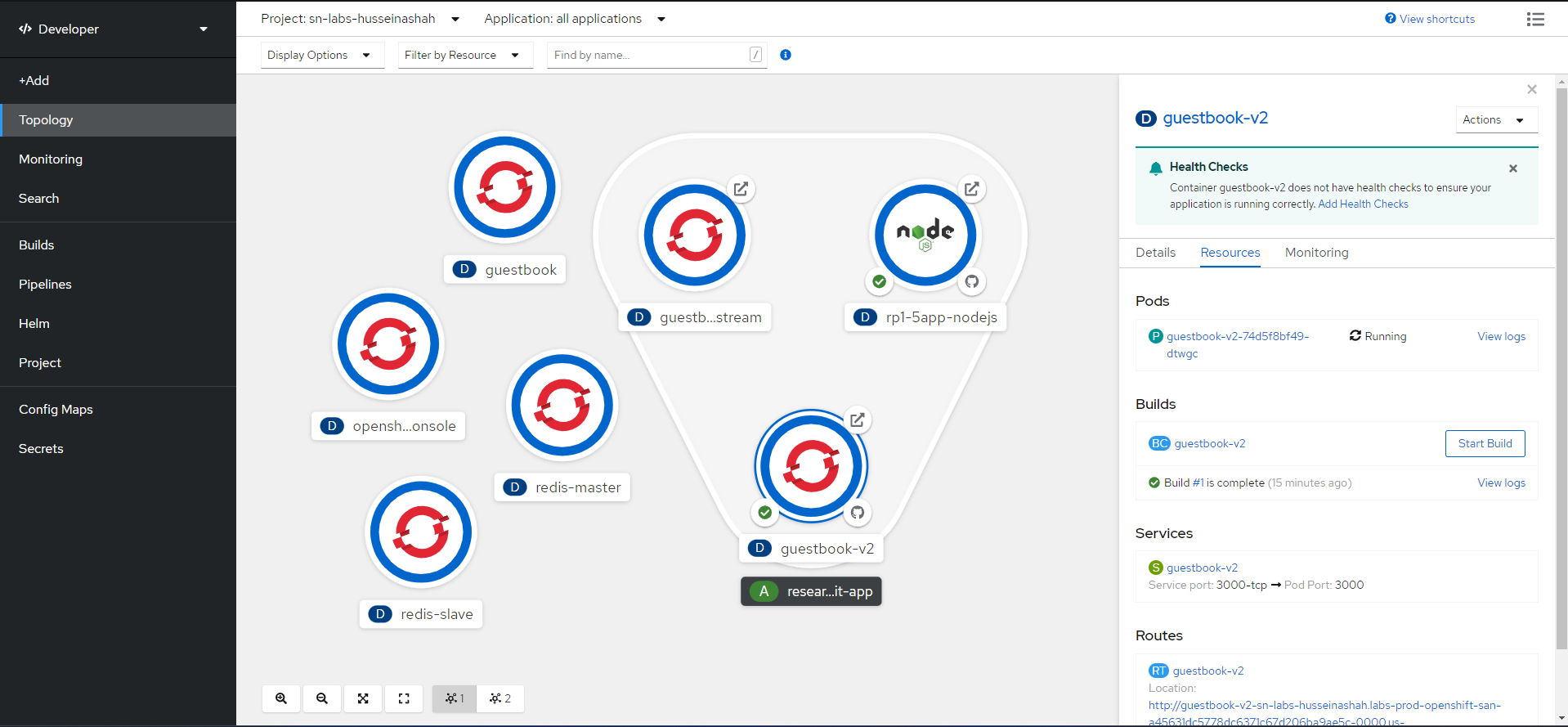View logs for the pod
Viewport: 1568px width, 727px height.
[1501, 336]
